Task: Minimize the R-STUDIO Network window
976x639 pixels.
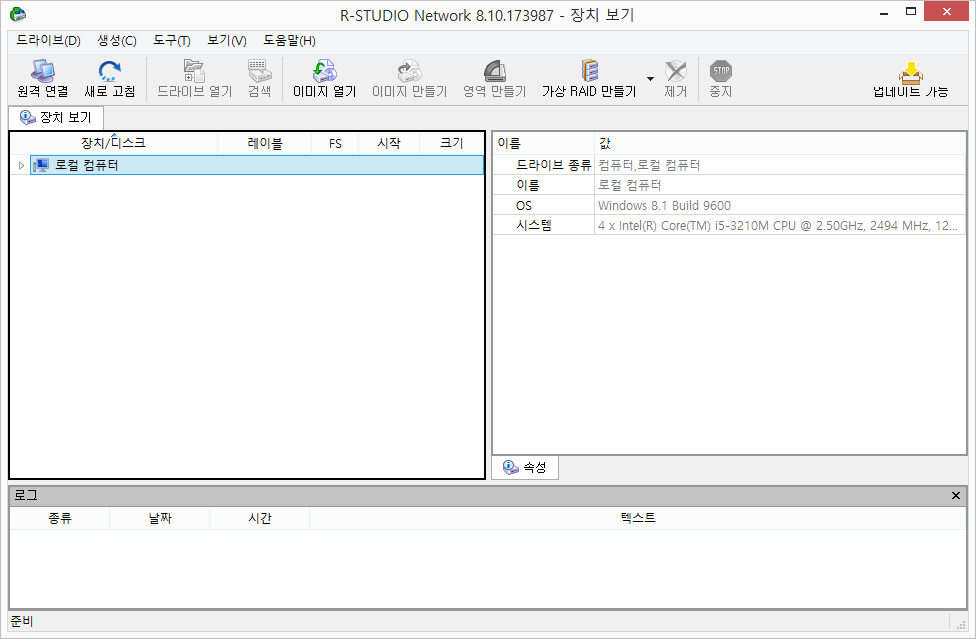Action: [x=884, y=13]
